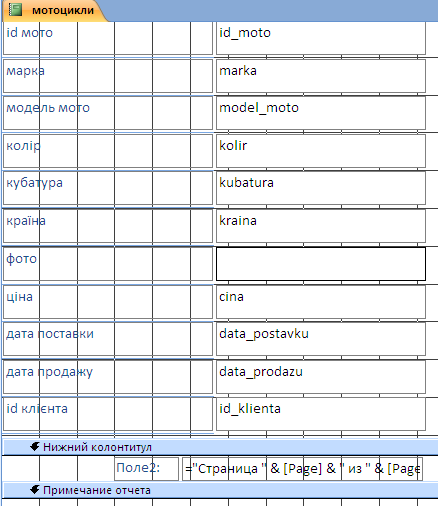Select the 'фото' label

pos(108,264)
